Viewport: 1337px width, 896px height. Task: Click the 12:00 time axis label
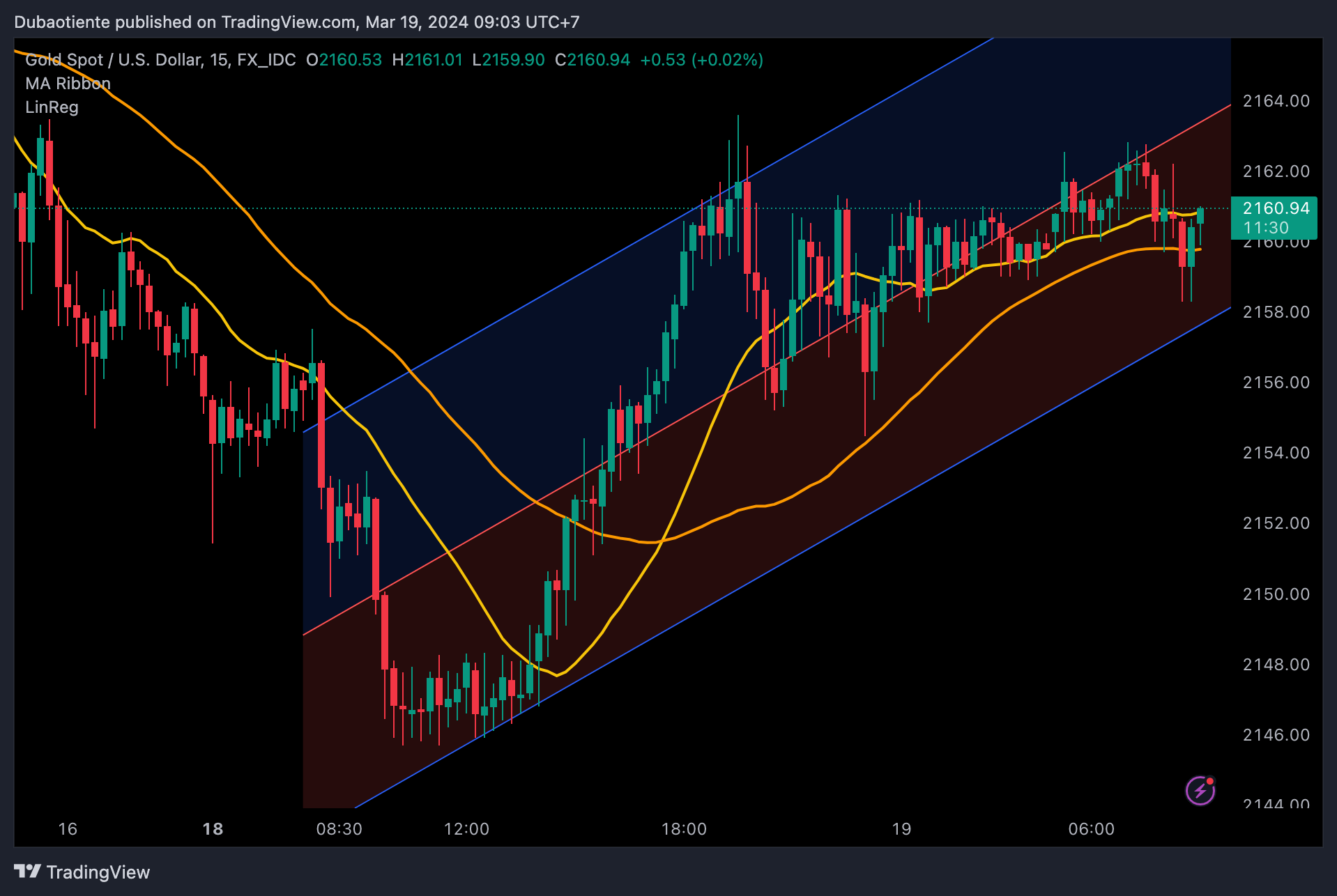[467, 829]
